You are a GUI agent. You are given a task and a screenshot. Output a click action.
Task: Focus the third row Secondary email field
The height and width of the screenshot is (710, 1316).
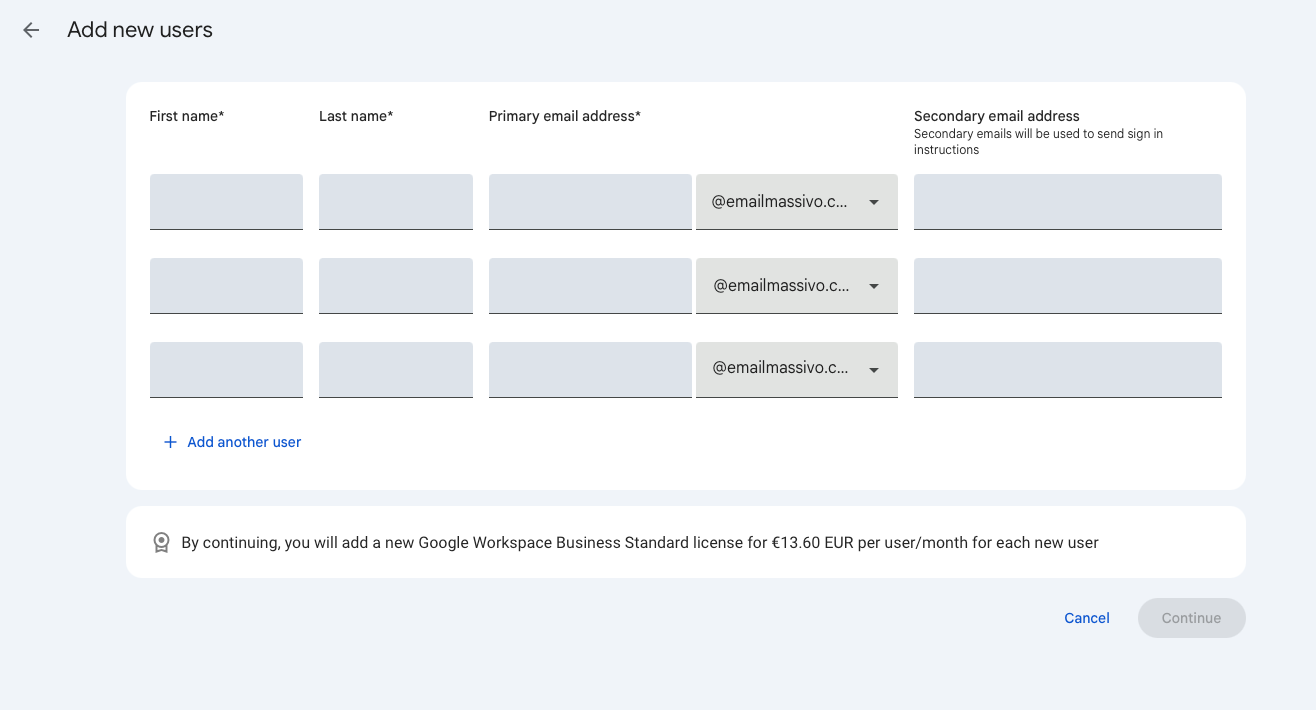pos(1067,370)
